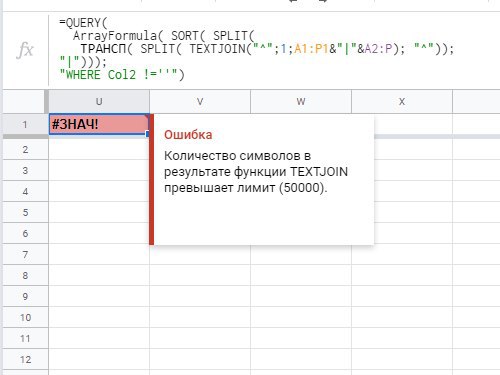
Task: Click the Ошибка error tooltip title
Action: (188, 135)
